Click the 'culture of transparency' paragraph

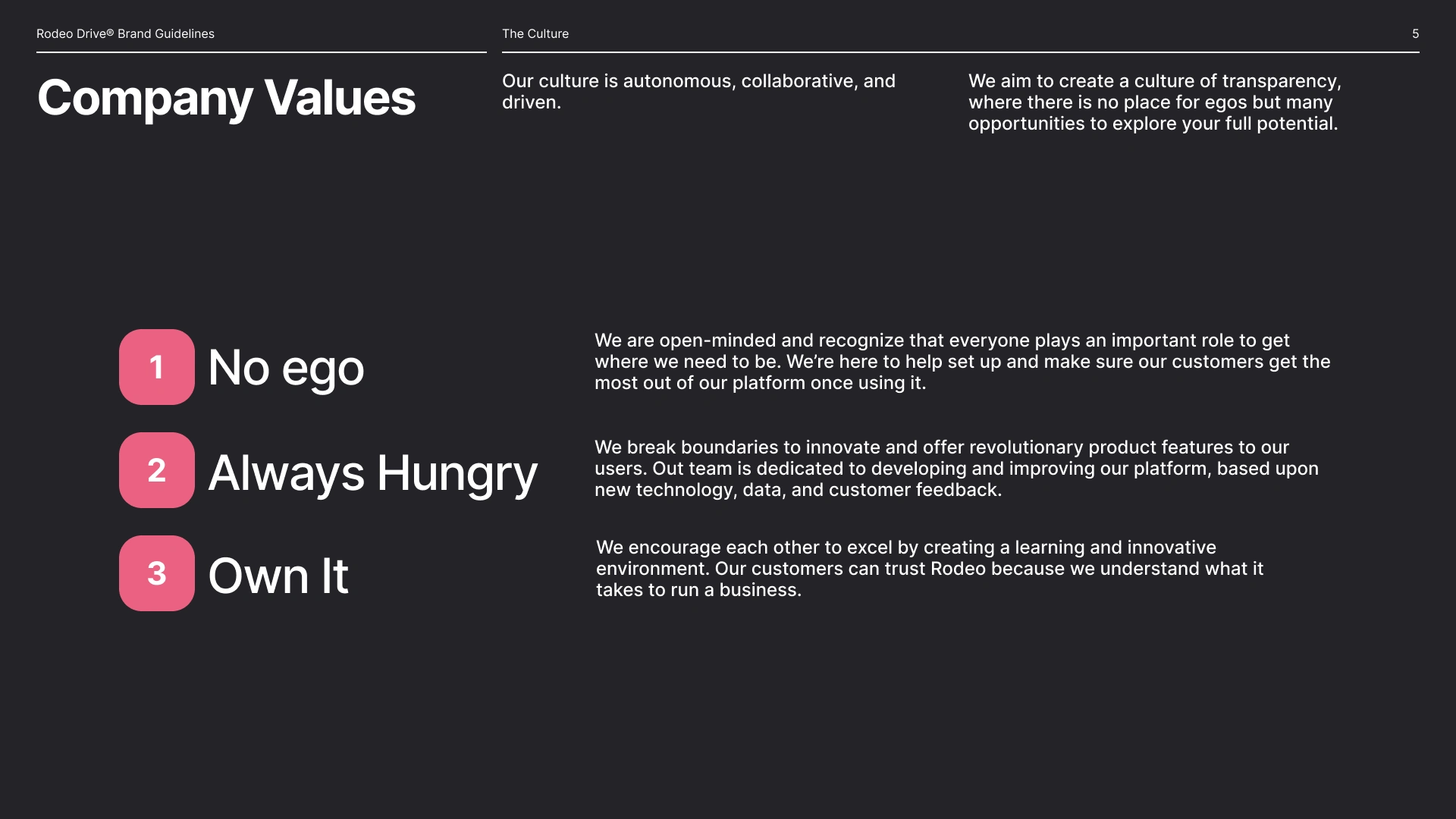pyautogui.click(x=1155, y=102)
